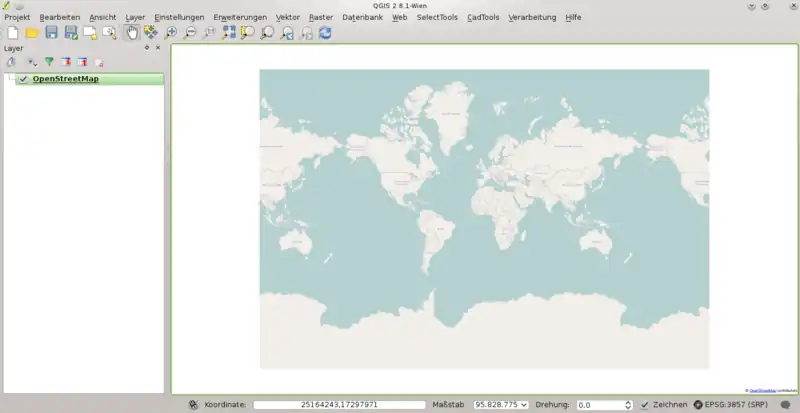Screen dimensions: 800x413
Task: Click the add group icon in Layer panel
Action: pos(11,62)
